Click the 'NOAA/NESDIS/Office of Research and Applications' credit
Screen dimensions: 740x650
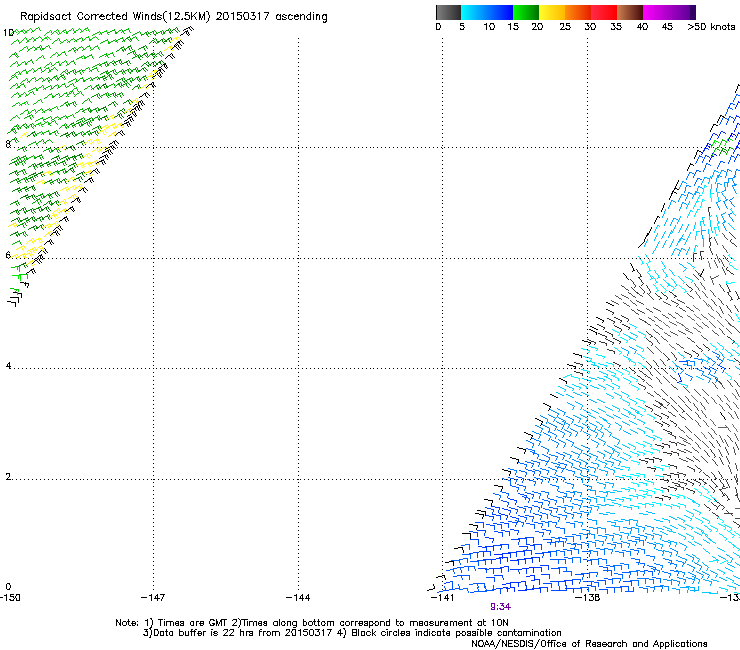[x=589, y=644]
